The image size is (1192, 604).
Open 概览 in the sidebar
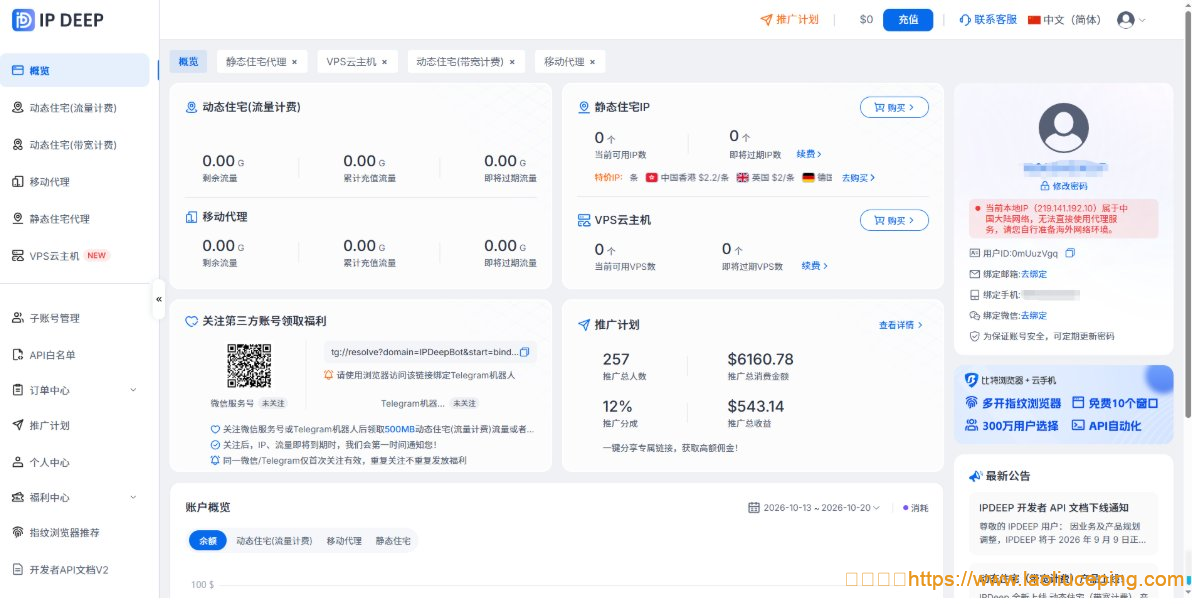pyautogui.click(x=74, y=71)
